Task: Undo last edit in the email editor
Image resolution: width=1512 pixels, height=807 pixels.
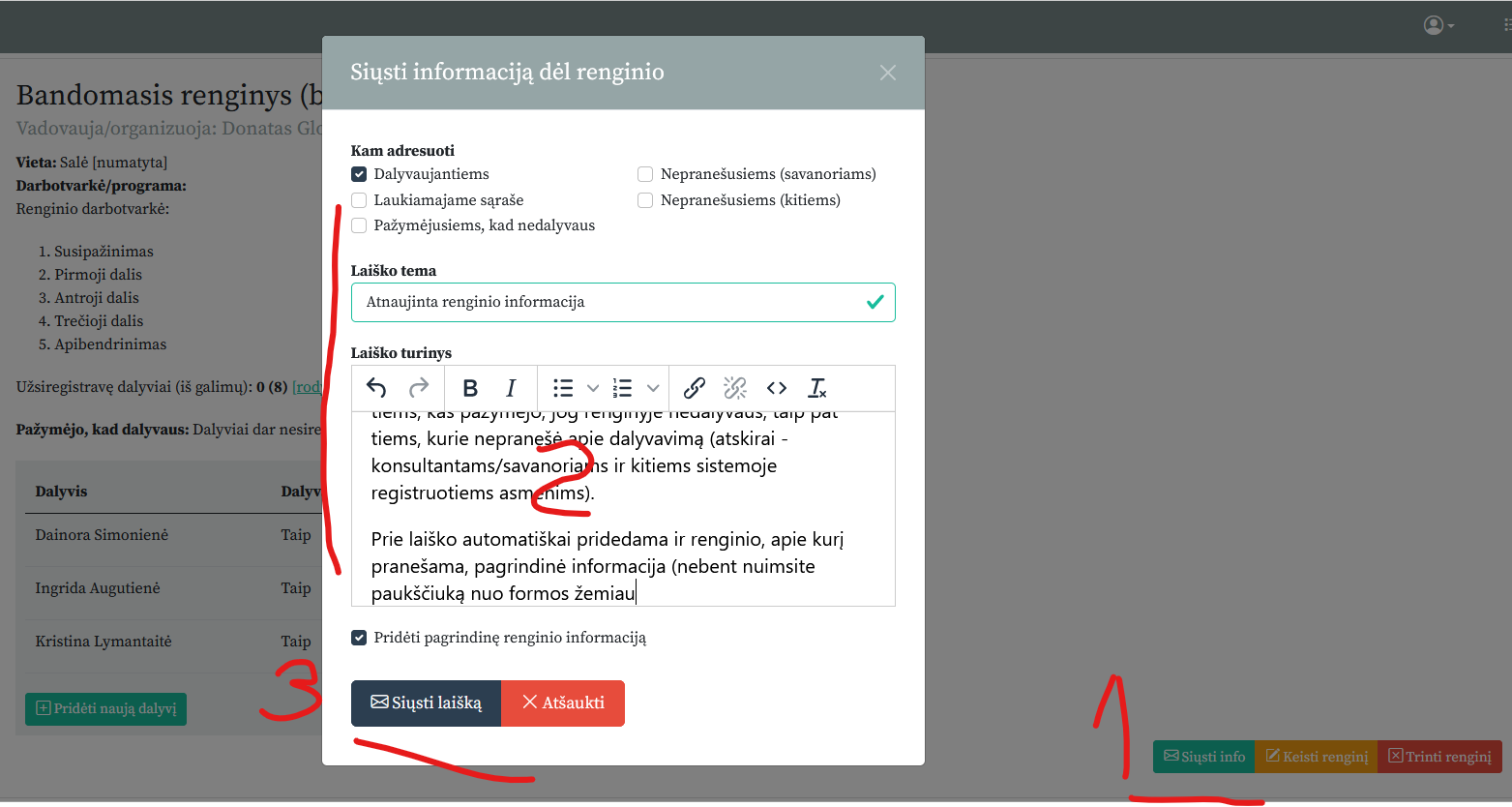Action: [376, 388]
